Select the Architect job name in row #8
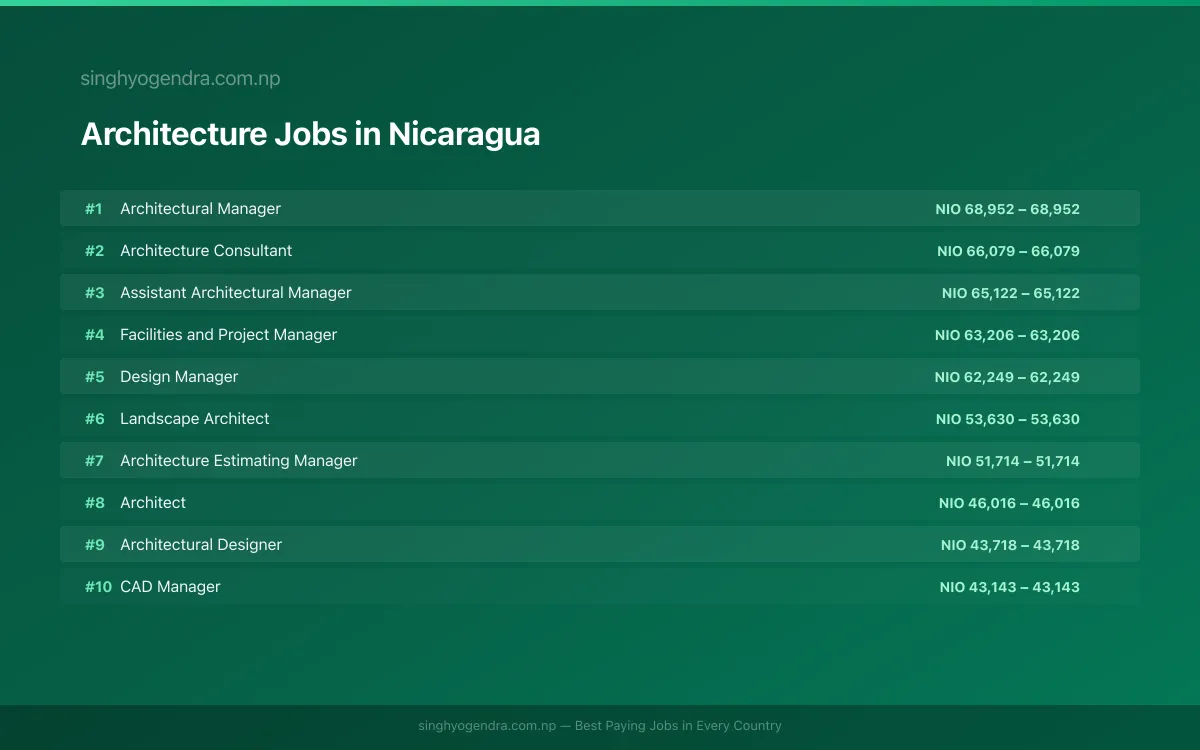1200x750 pixels. (x=153, y=503)
